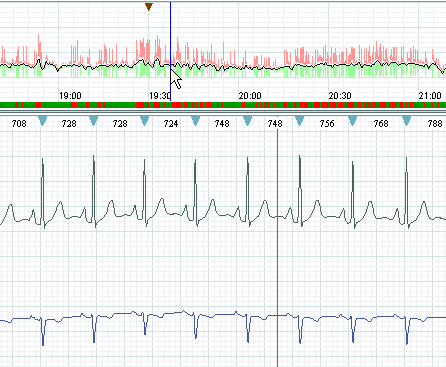Image resolution: width=446 pixels, height=367 pixels.
Task: Click the beat marker triangle between 728 and 724
Action: [144, 121]
